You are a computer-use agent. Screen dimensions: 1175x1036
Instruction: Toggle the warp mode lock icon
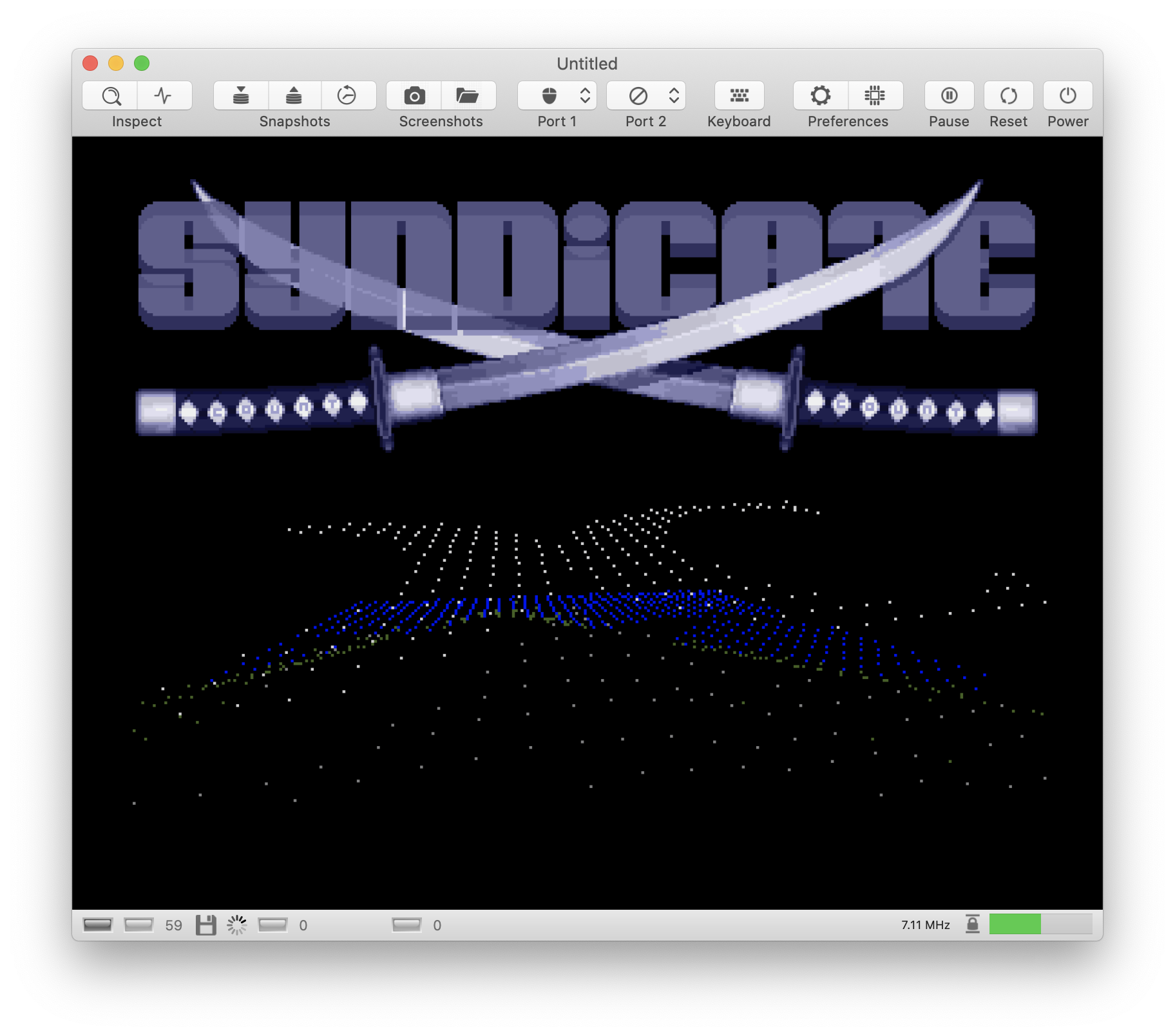[x=973, y=924]
